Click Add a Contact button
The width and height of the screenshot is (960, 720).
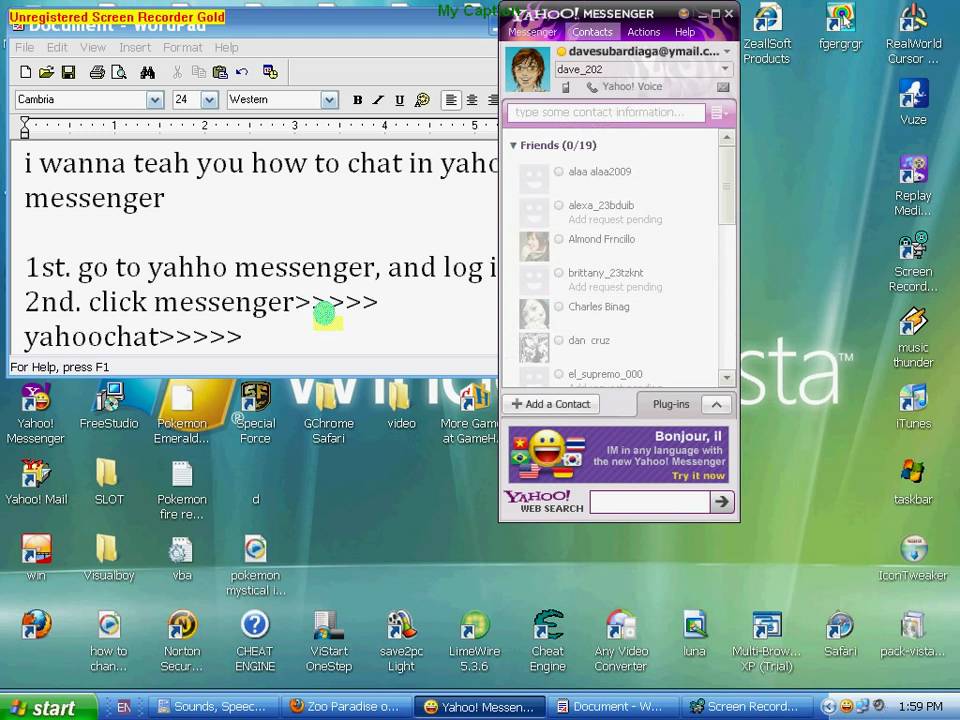tap(551, 404)
